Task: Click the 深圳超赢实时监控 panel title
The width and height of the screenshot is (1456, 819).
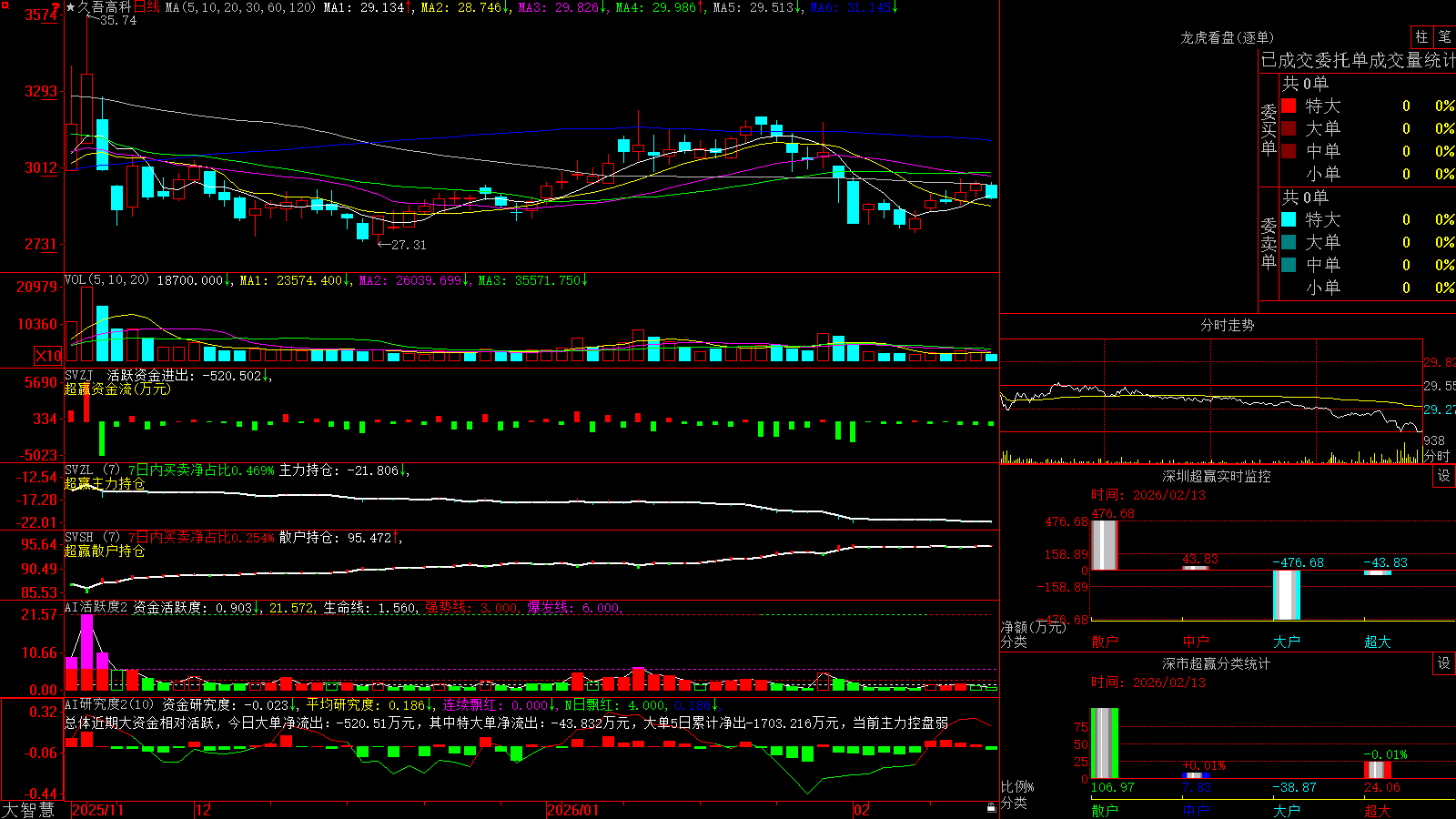Action: (1216, 476)
